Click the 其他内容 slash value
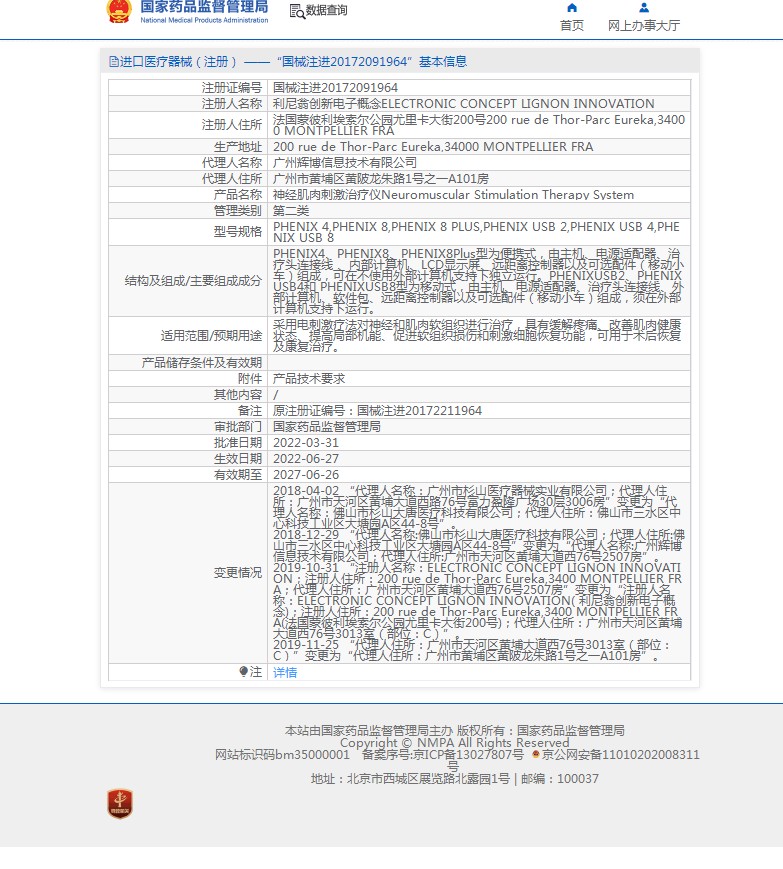 [x=275, y=395]
